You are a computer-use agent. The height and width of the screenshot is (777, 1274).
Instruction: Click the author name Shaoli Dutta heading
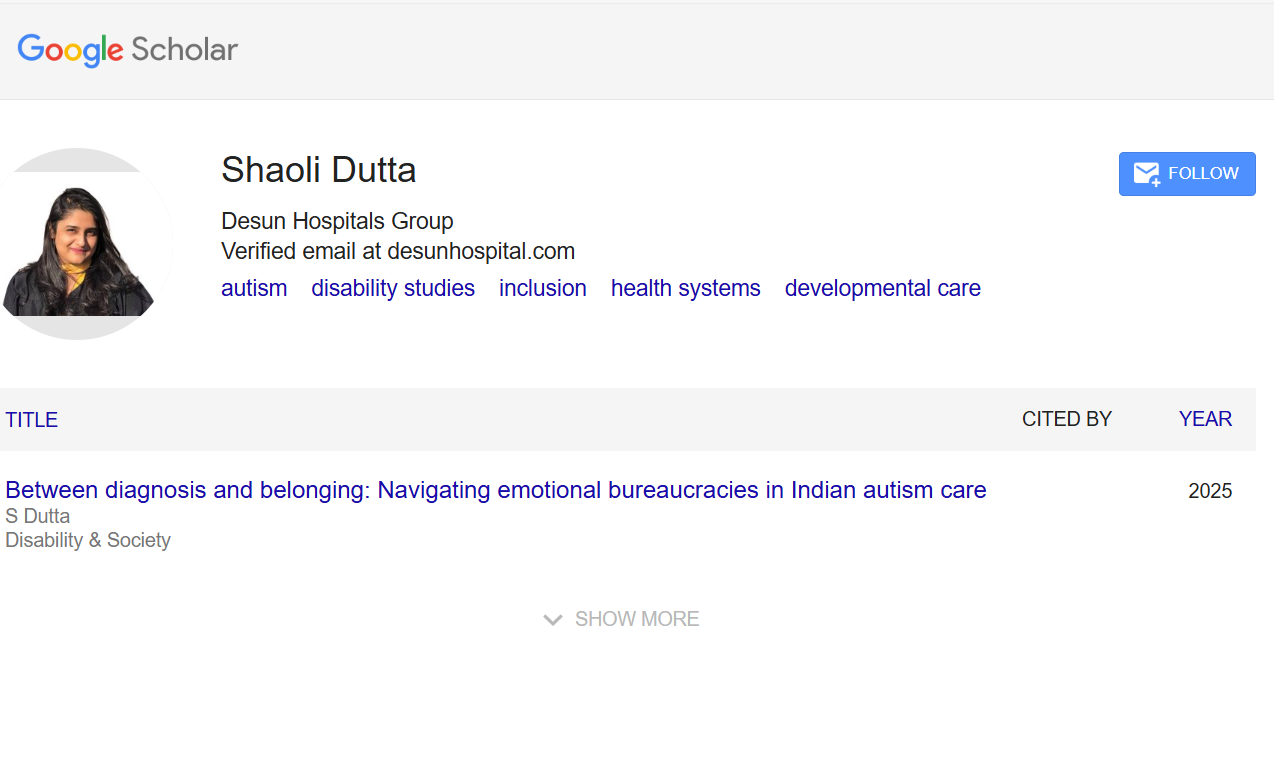(319, 170)
